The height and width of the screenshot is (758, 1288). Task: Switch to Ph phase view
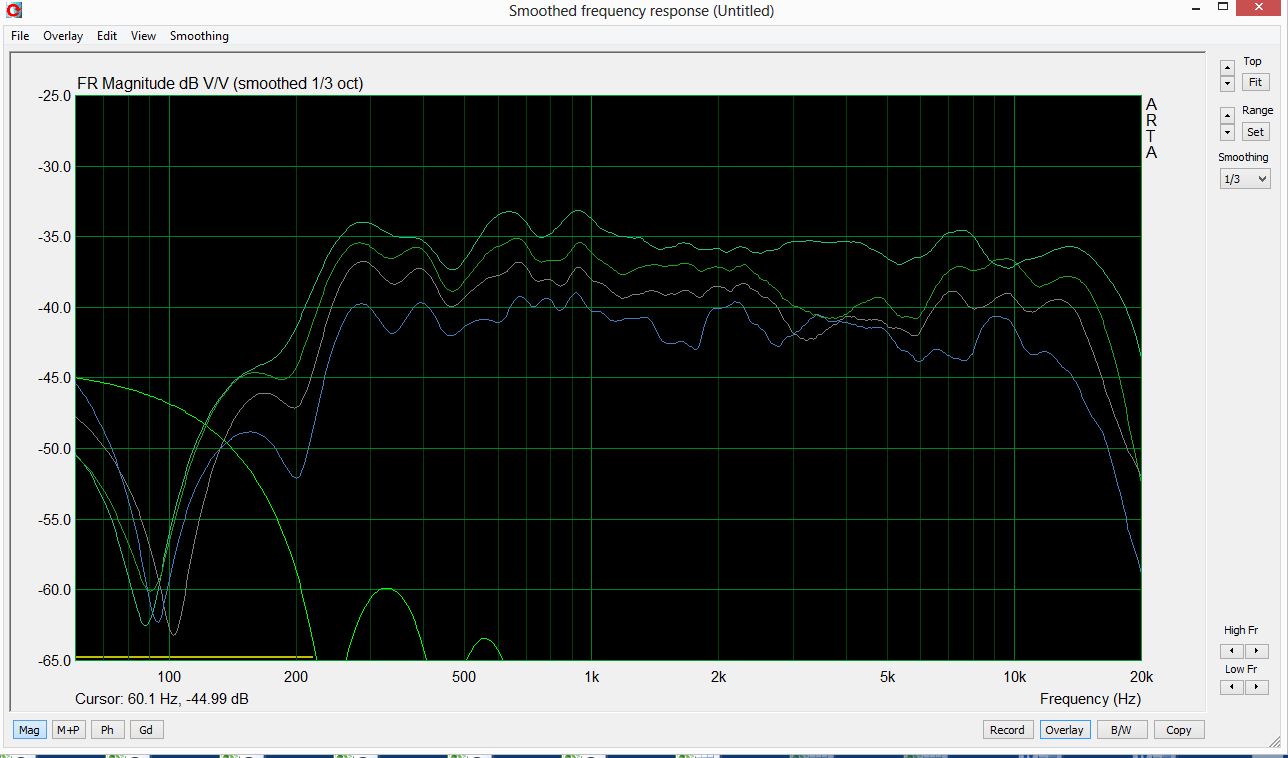click(107, 730)
